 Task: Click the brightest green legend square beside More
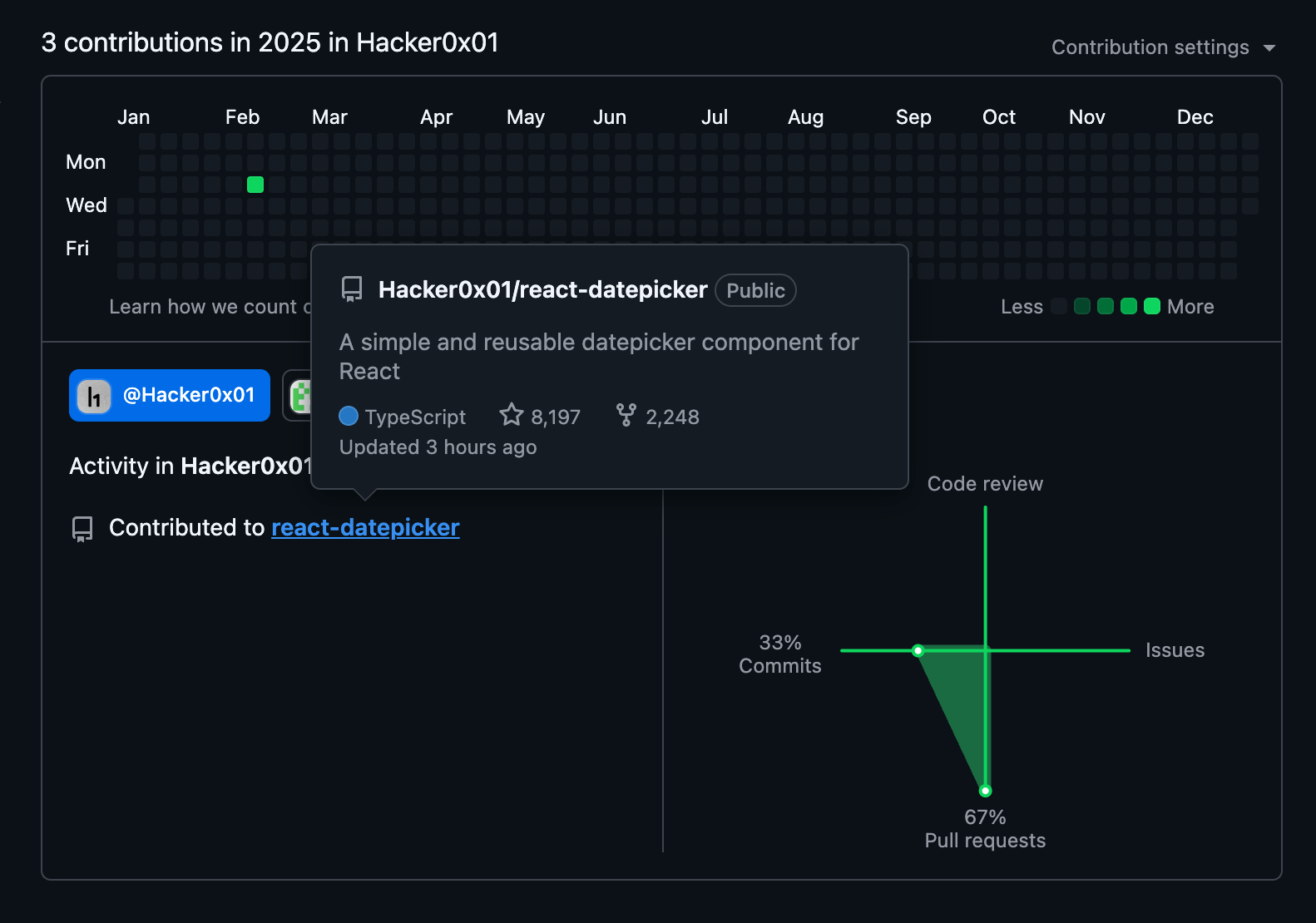pos(1152,306)
